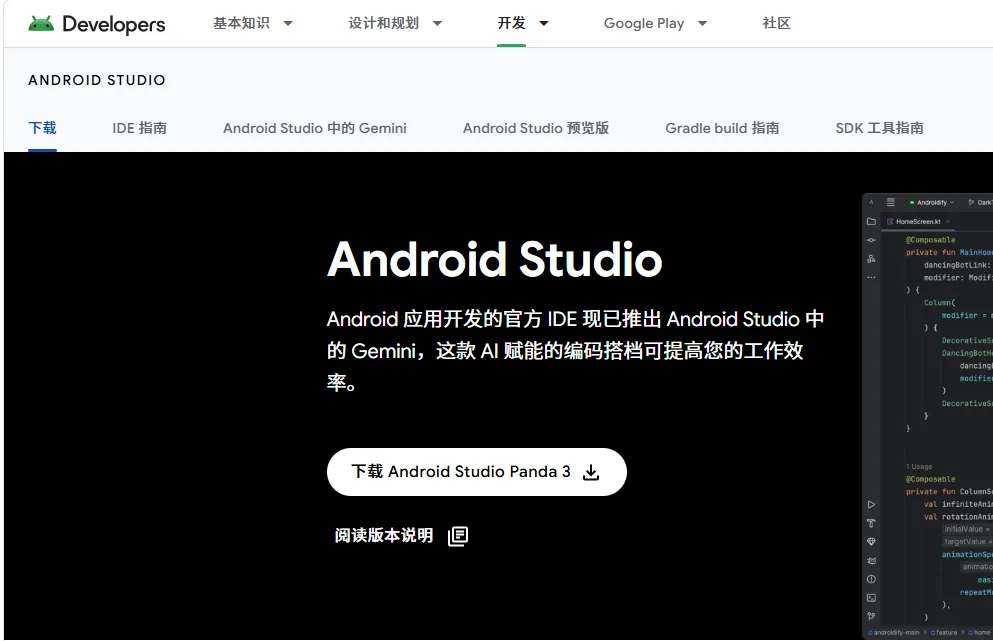Select the 下载 tab
Viewport: 993px width, 641px height.
pyautogui.click(x=42, y=128)
